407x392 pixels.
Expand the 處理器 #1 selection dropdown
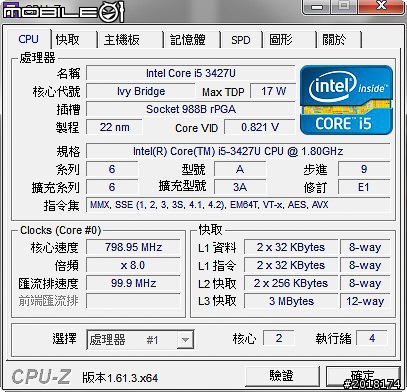pyautogui.click(x=185, y=340)
